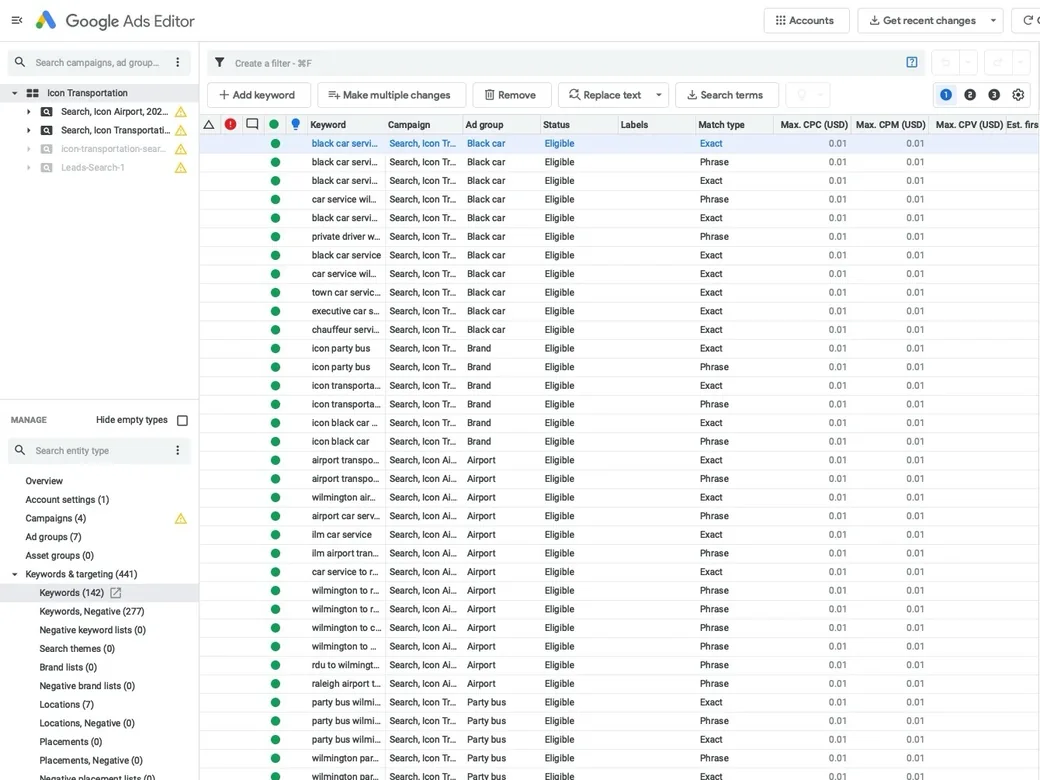
Task: Select the icon party bus Exact keyword row
Action: coord(619,348)
